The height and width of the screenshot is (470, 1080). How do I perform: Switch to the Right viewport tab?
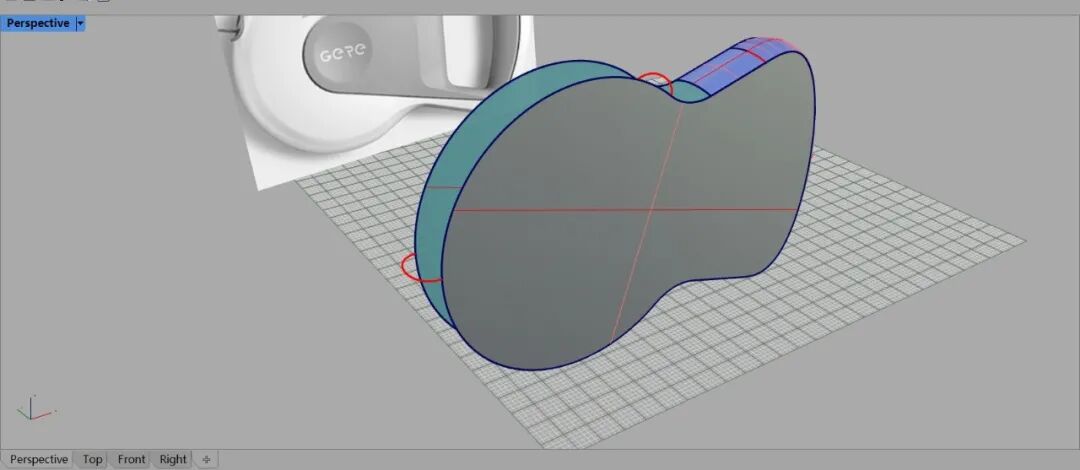[x=173, y=459]
